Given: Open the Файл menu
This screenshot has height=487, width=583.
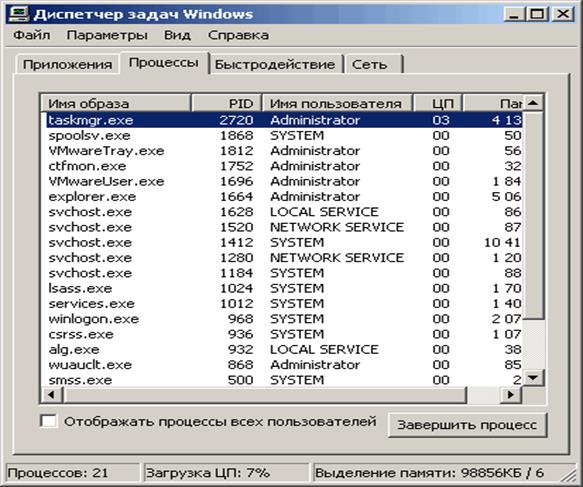Looking at the screenshot, I should coord(32,35).
